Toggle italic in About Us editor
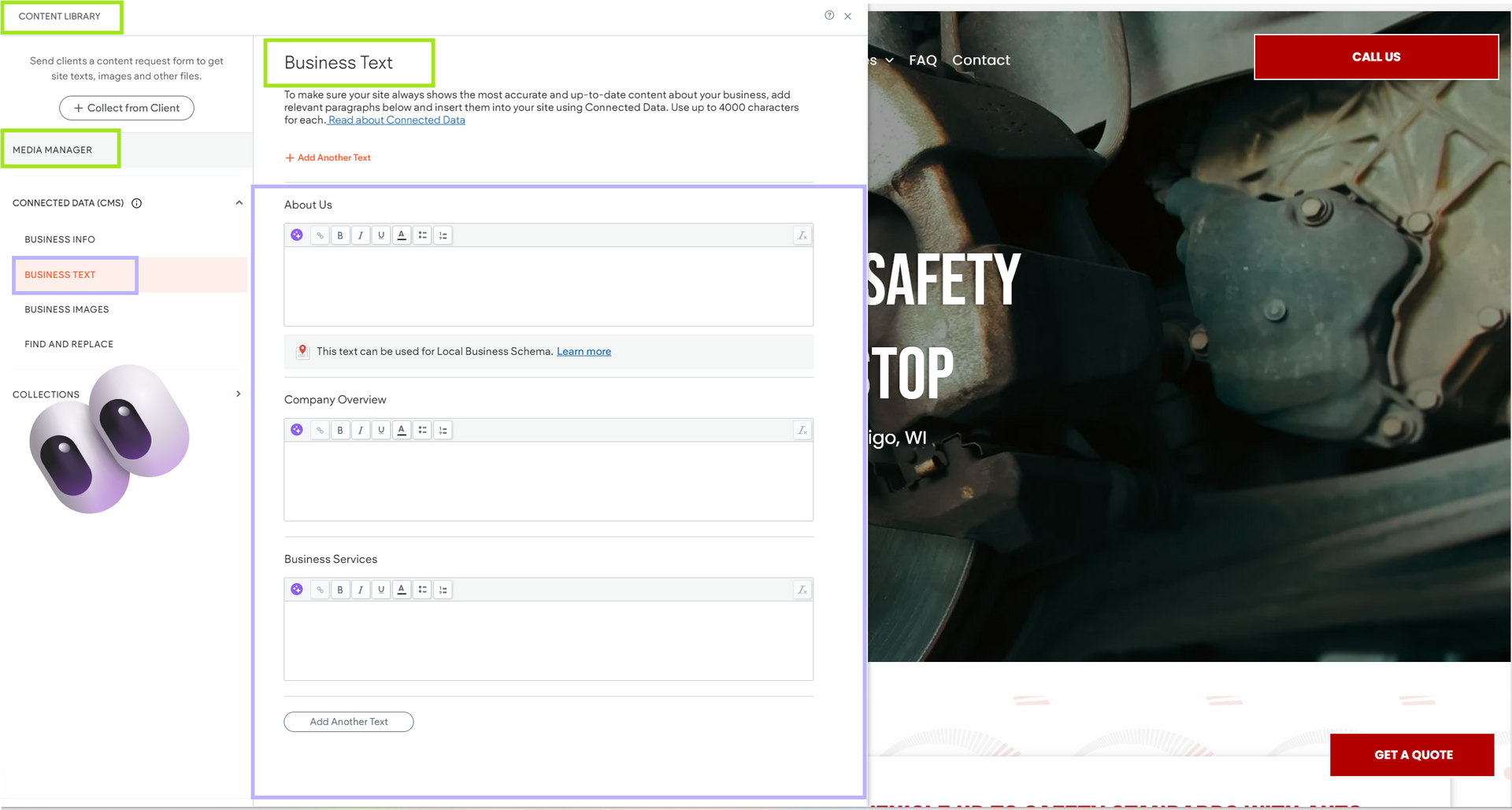Viewport: 1512px width, 810px height. coord(361,235)
